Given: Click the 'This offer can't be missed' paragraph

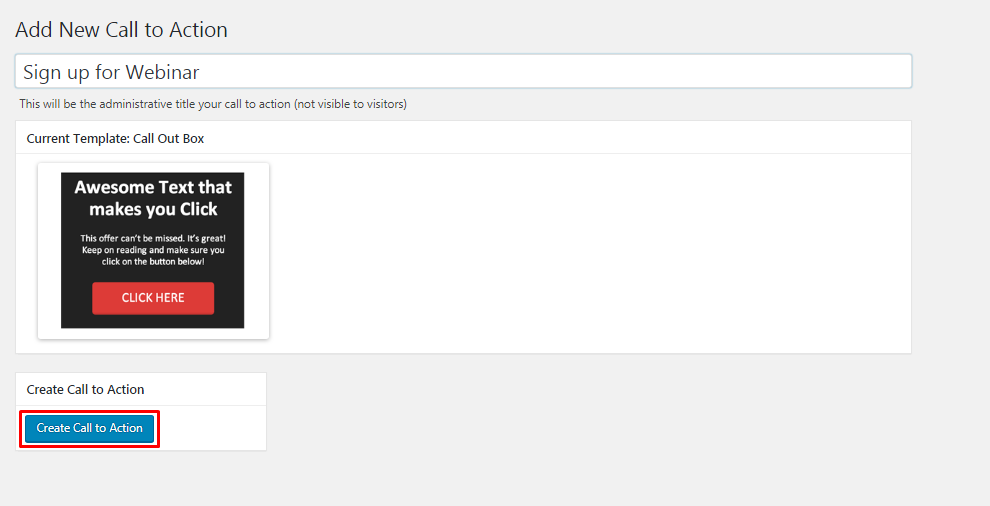Looking at the screenshot, I should (153, 250).
